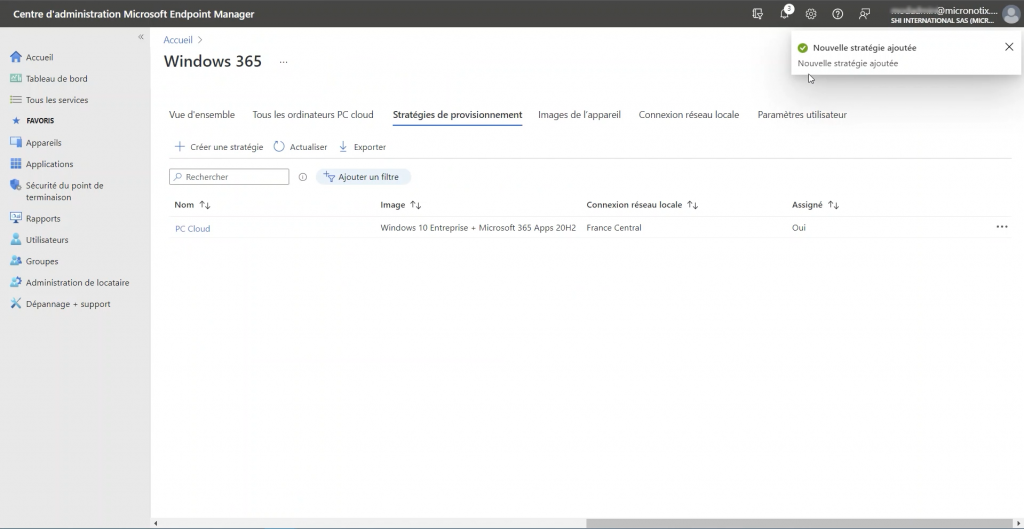Collapse the left navigation with chevrons
The height and width of the screenshot is (529, 1024).
[x=140, y=37]
